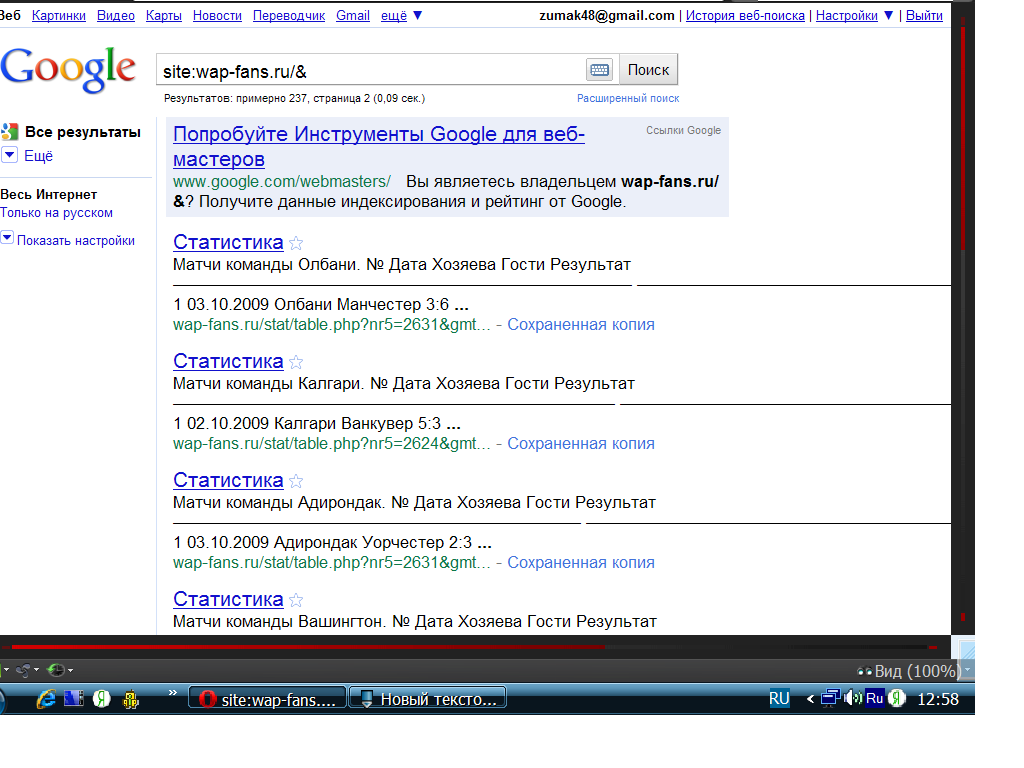
Task: Click the RU language indicator on taskbar
Action: tap(779, 699)
